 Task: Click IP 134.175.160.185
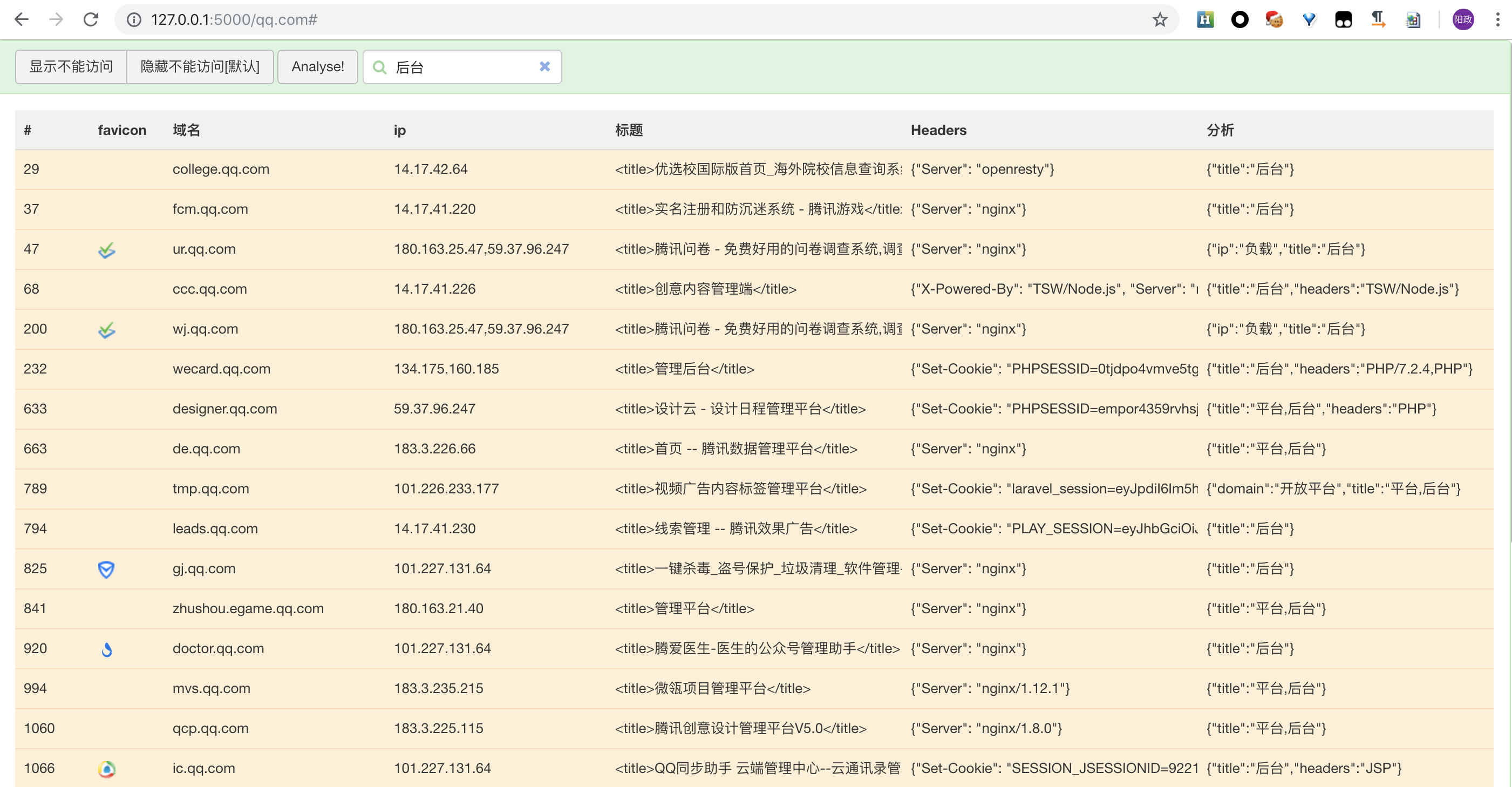pyautogui.click(x=446, y=369)
